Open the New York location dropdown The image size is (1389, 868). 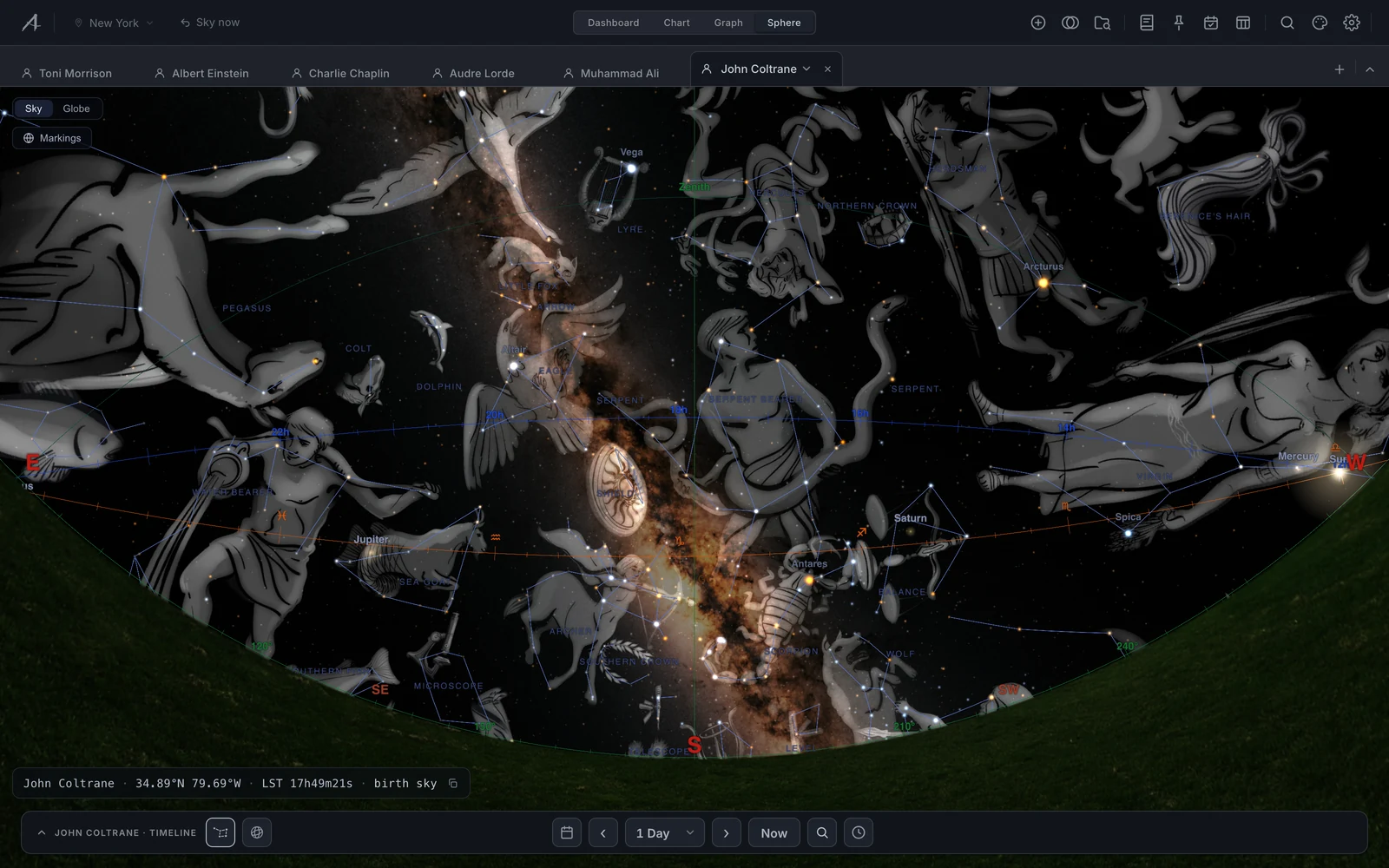(114, 23)
